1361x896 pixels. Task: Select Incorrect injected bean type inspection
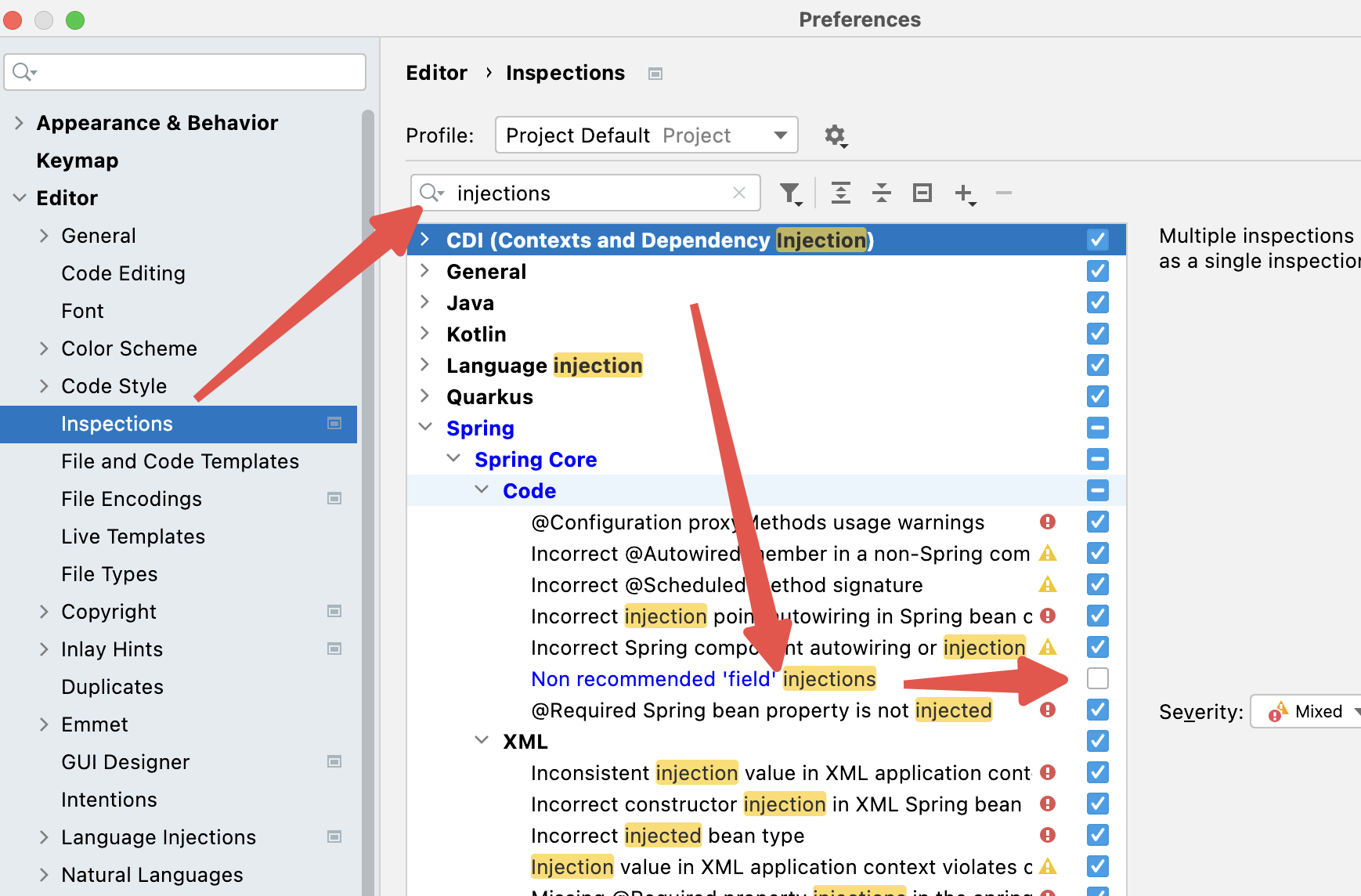coord(667,836)
